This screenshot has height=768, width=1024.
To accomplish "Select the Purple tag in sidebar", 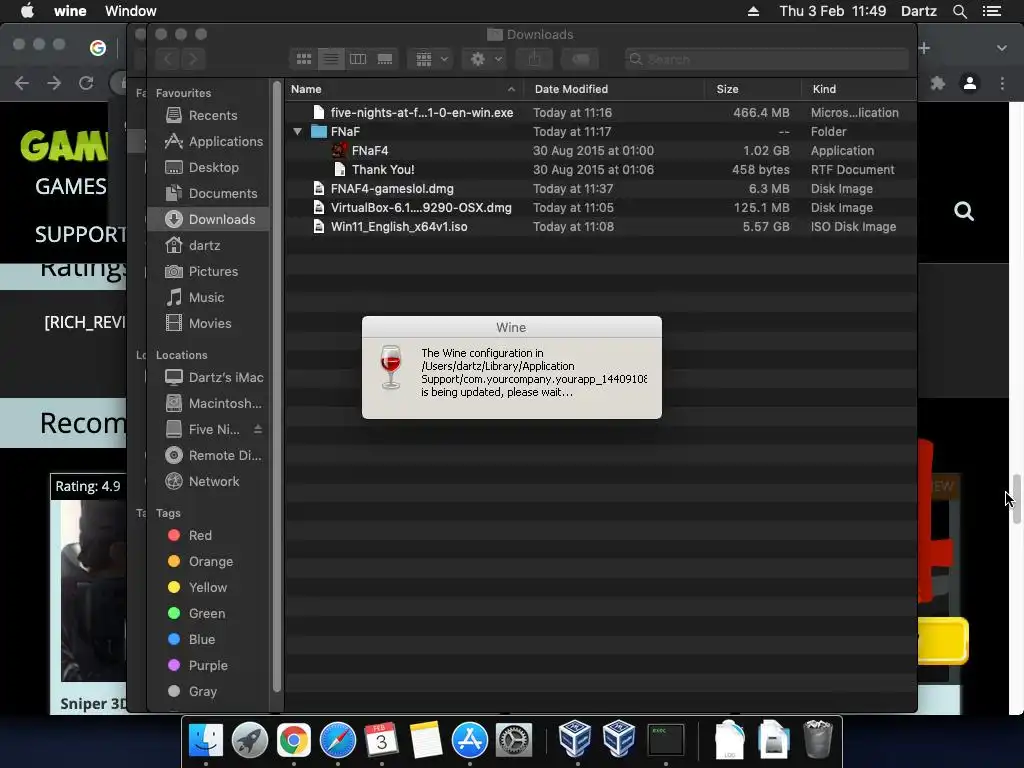I will pyautogui.click(x=208, y=665).
